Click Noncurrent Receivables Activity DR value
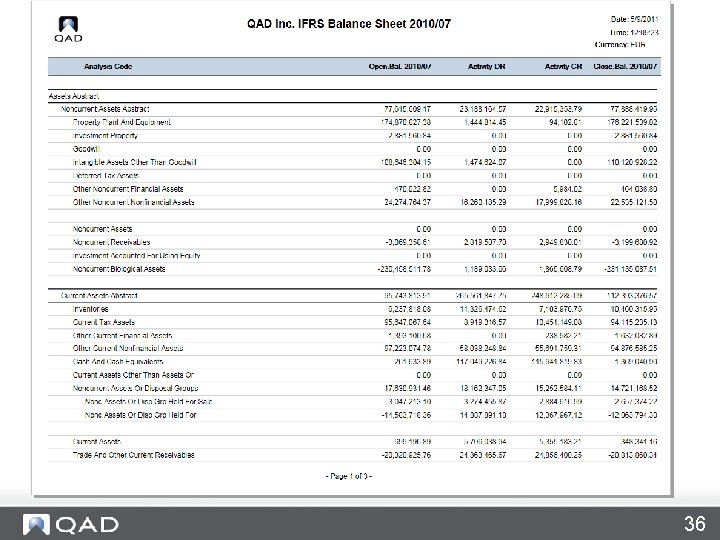 (x=485, y=242)
